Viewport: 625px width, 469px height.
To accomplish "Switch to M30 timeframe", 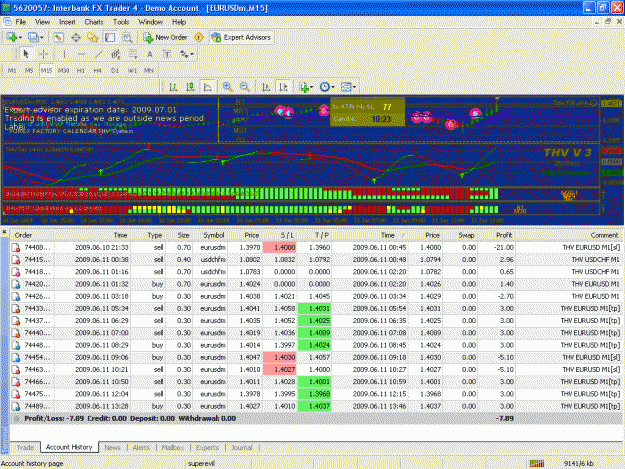I will pos(63,71).
